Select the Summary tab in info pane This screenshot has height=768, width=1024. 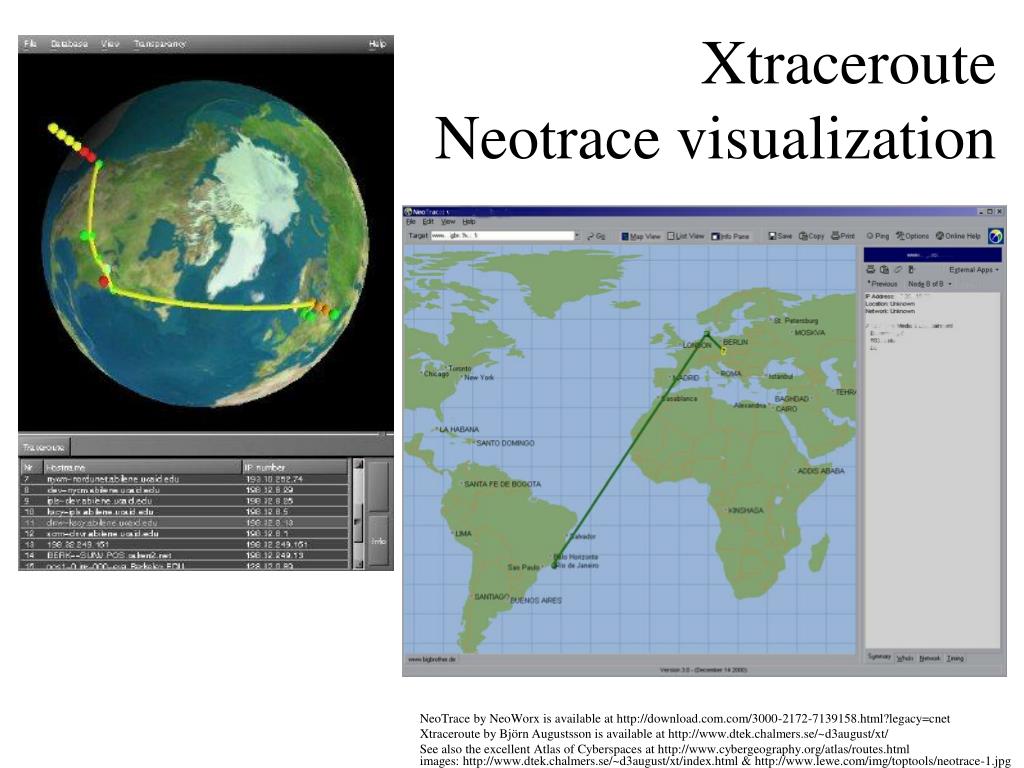pos(880,657)
